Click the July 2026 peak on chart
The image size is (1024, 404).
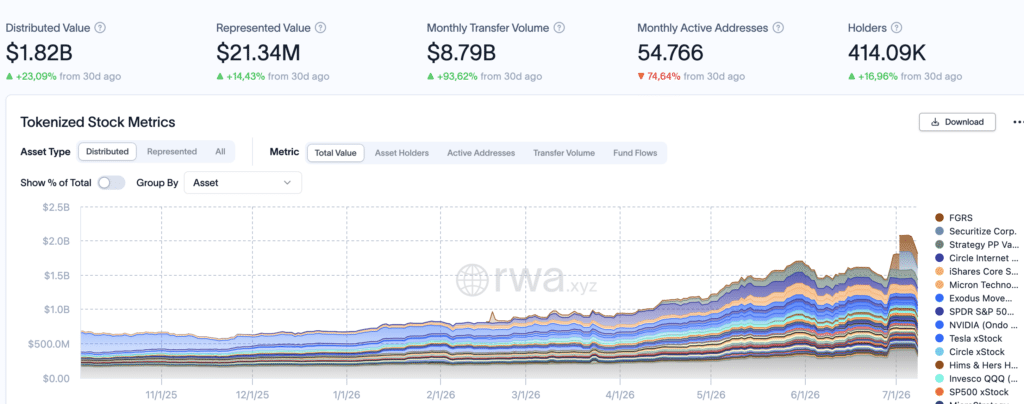click(905, 236)
